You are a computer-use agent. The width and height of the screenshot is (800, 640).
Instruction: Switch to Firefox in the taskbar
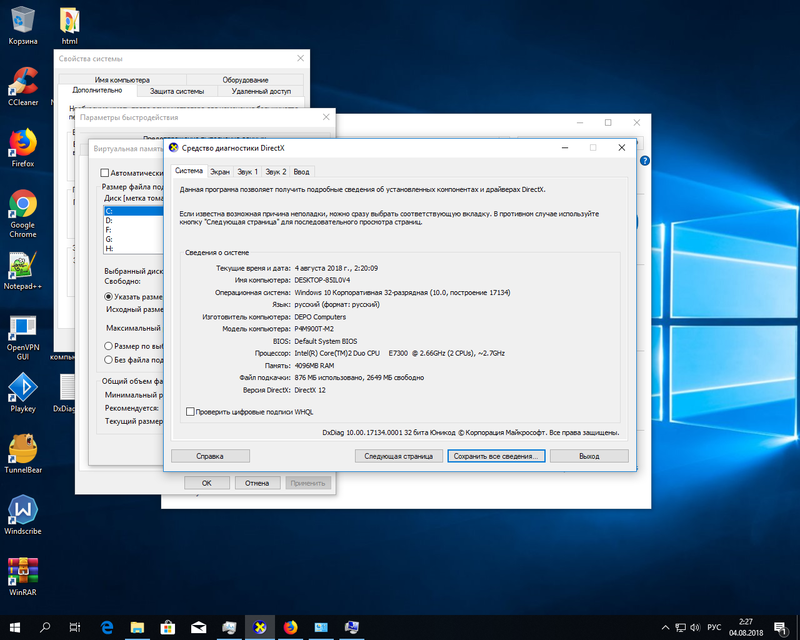[x=290, y=627]
